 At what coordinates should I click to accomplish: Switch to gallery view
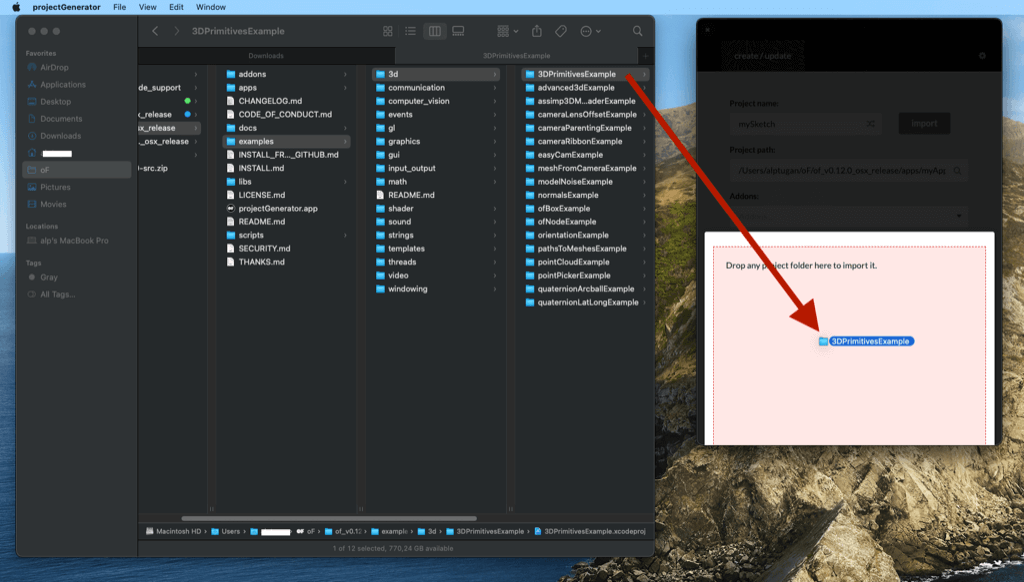[x=458, y=31]
